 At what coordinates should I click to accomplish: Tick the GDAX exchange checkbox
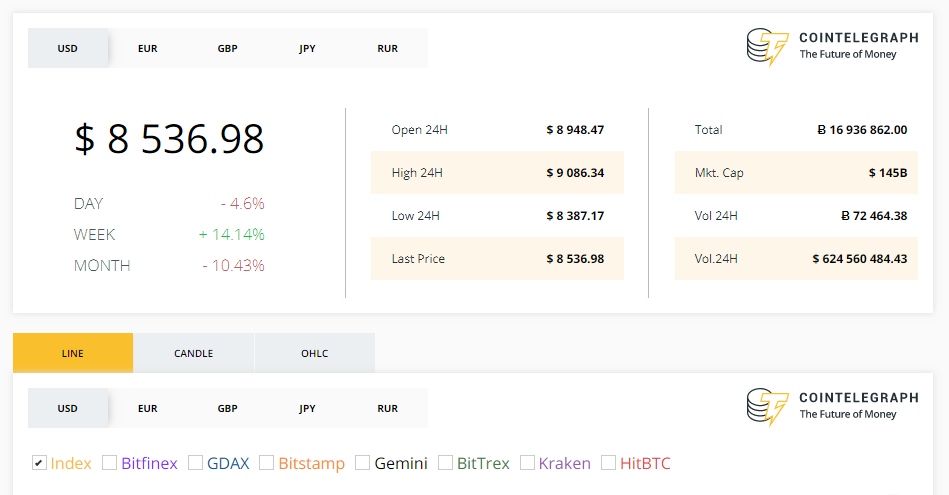point(196,463)
